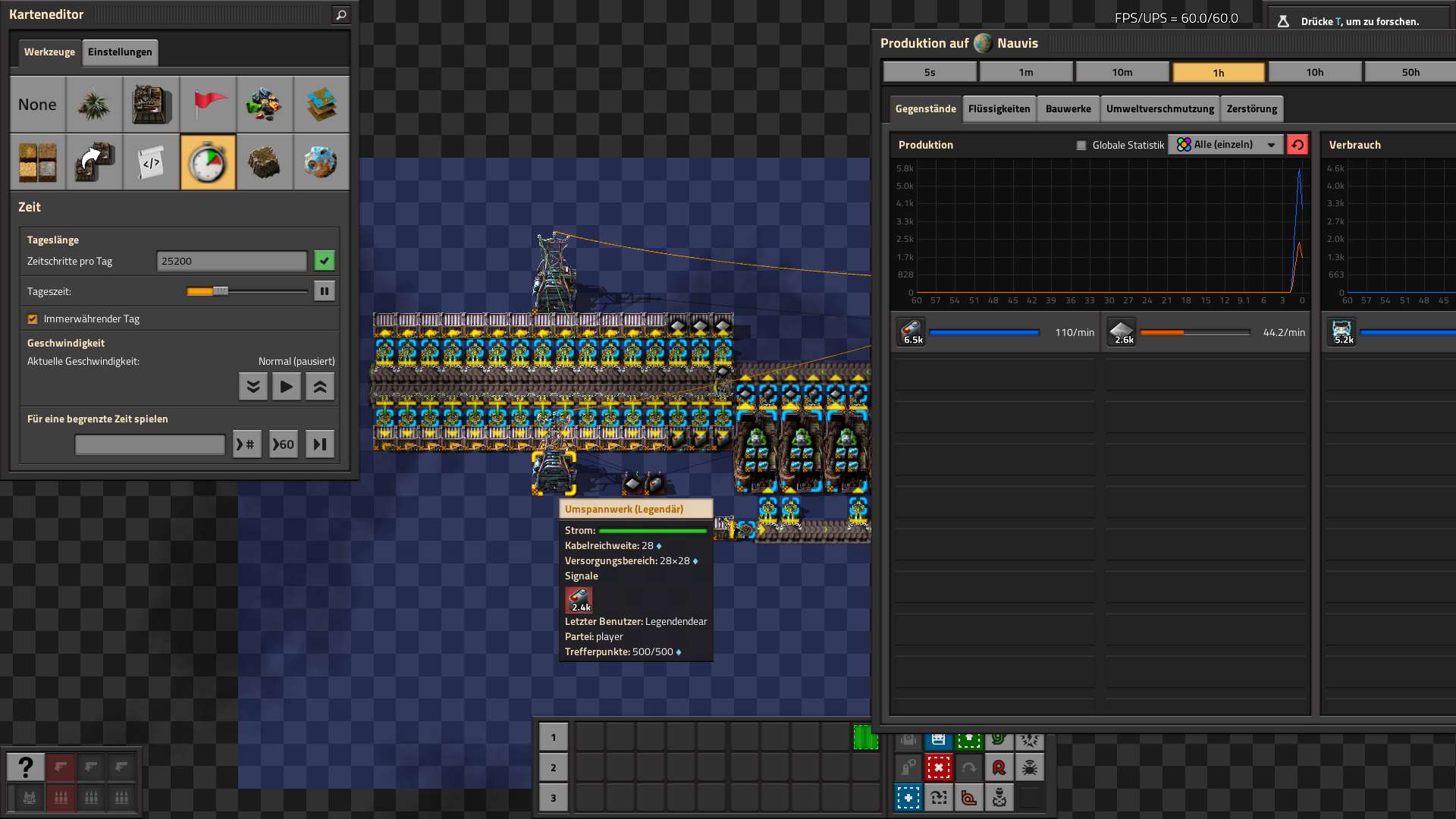Select the 1m time range
The image size is (1456, 819).
(x=1026, y=72)
